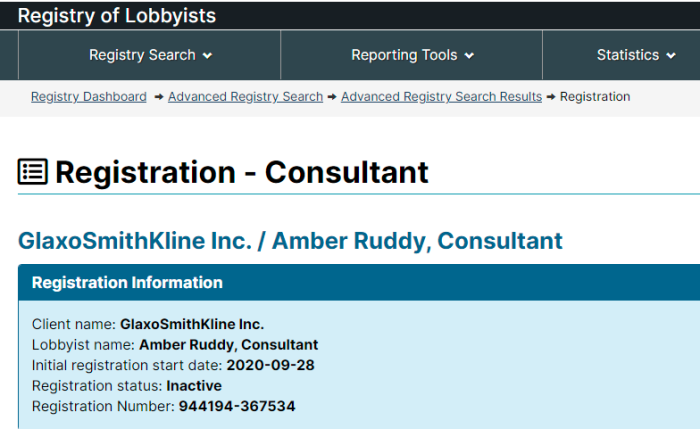Image resolution: width=700 pixels, height=429 pixels.
Task: Open Advanced Registry Search breadcrumb link
Action: point(246,96)
